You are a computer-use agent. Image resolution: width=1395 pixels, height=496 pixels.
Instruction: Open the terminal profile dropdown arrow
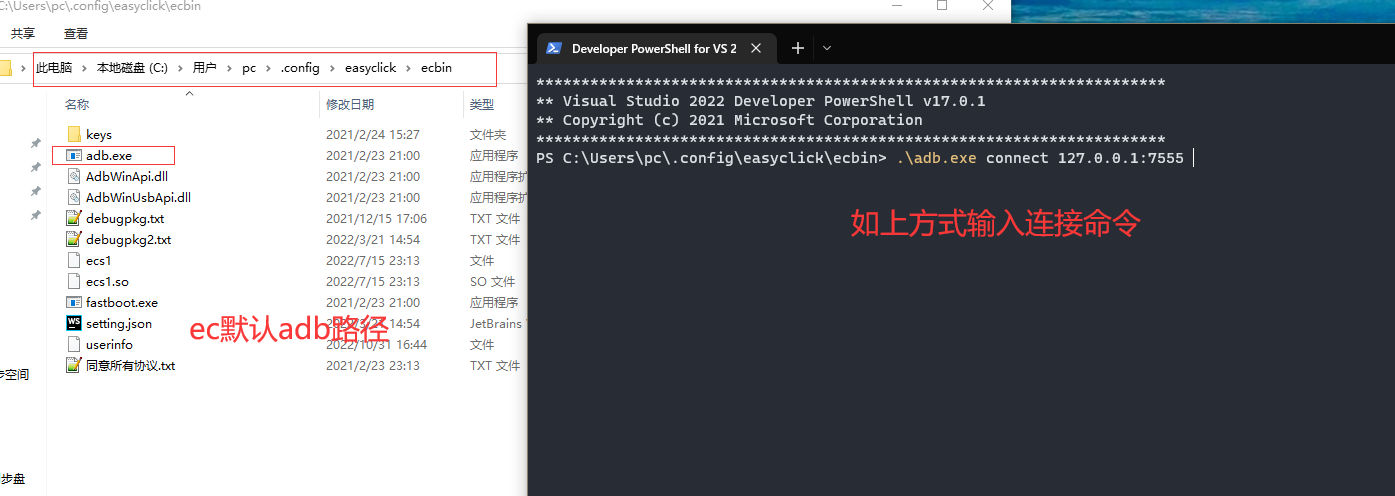827,48
